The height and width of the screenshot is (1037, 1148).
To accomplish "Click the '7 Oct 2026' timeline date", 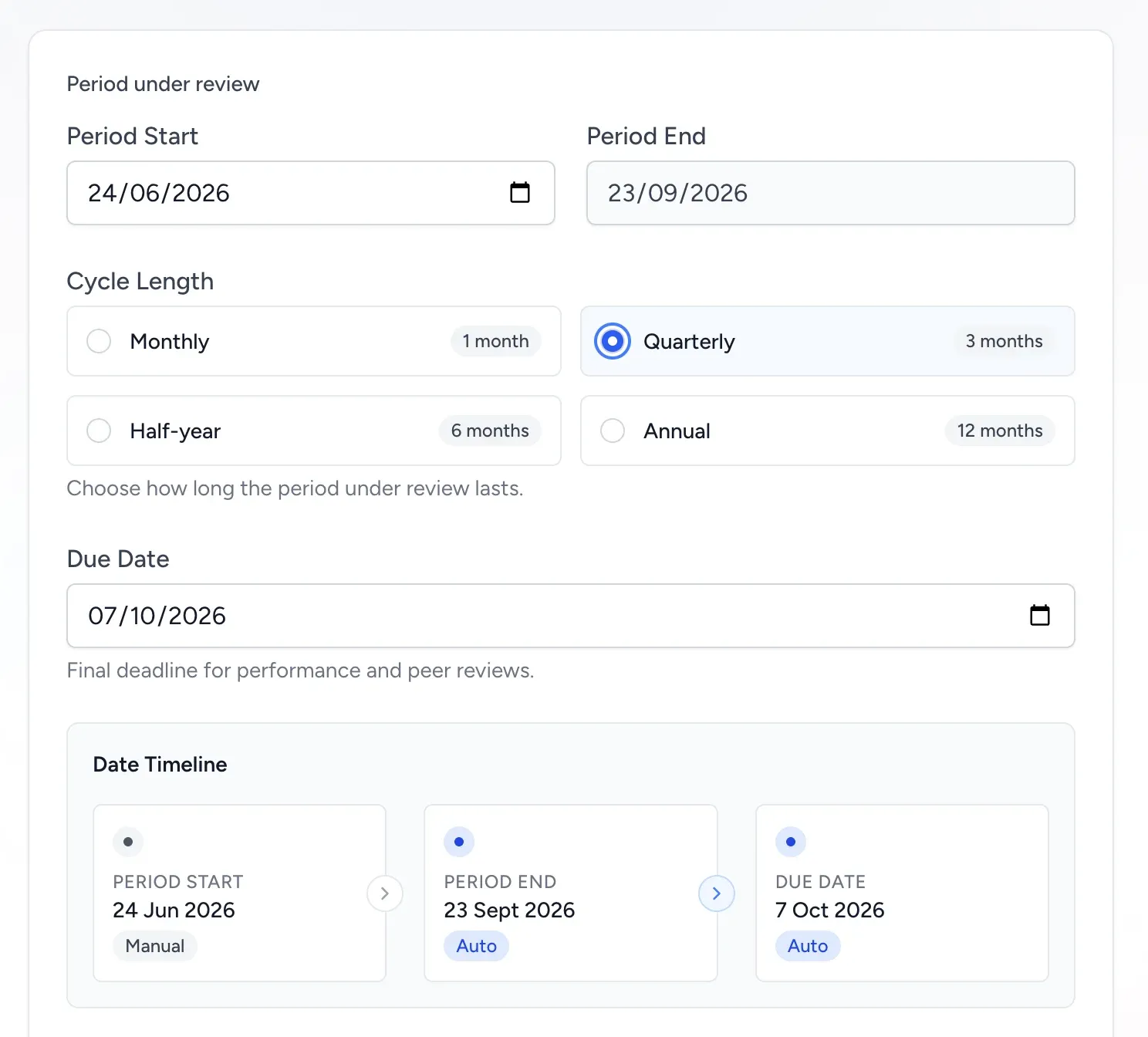I will [x=830, y=910].
